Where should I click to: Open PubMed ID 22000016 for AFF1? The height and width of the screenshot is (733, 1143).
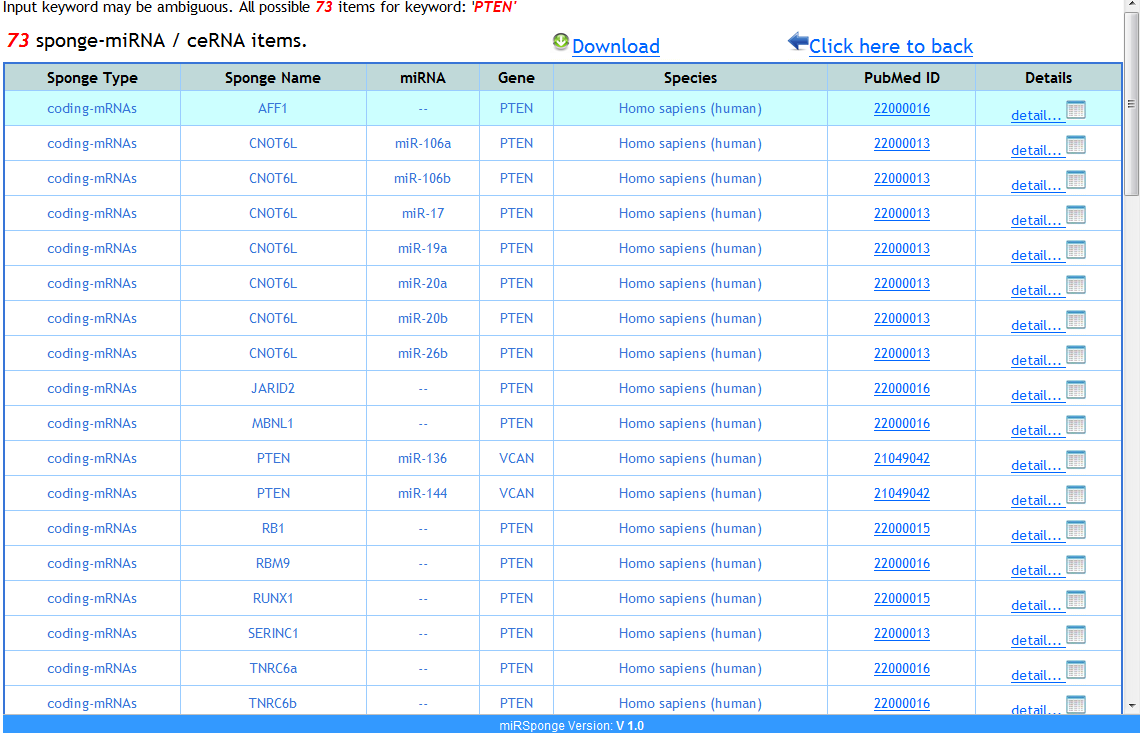901,108
